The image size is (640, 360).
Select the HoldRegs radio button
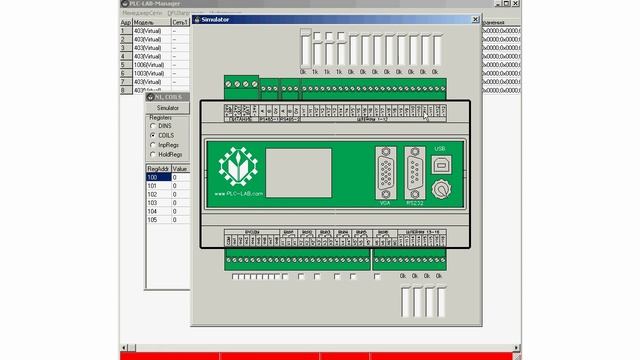[x=153, y=155]
